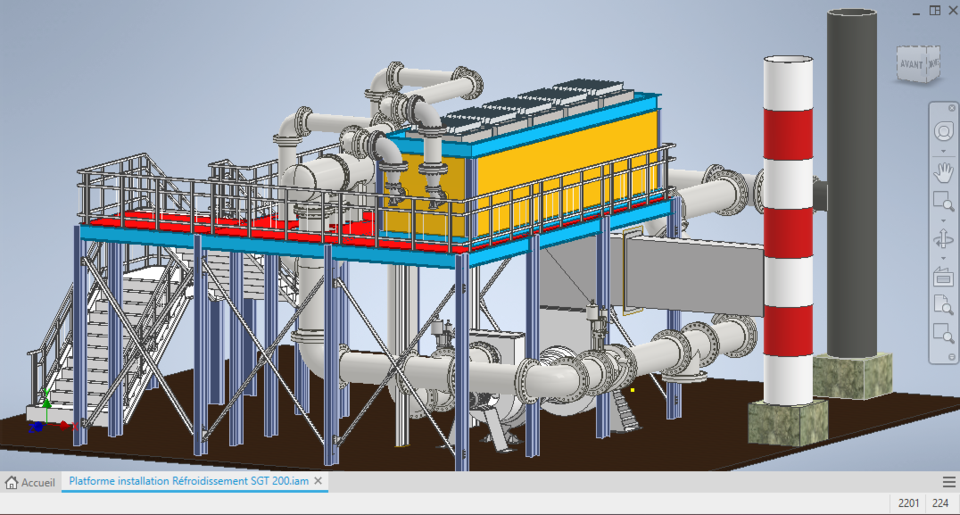The image size is (960, 515).
Task: Click the right side face of the ViewCube
Action: pos(933,64)
